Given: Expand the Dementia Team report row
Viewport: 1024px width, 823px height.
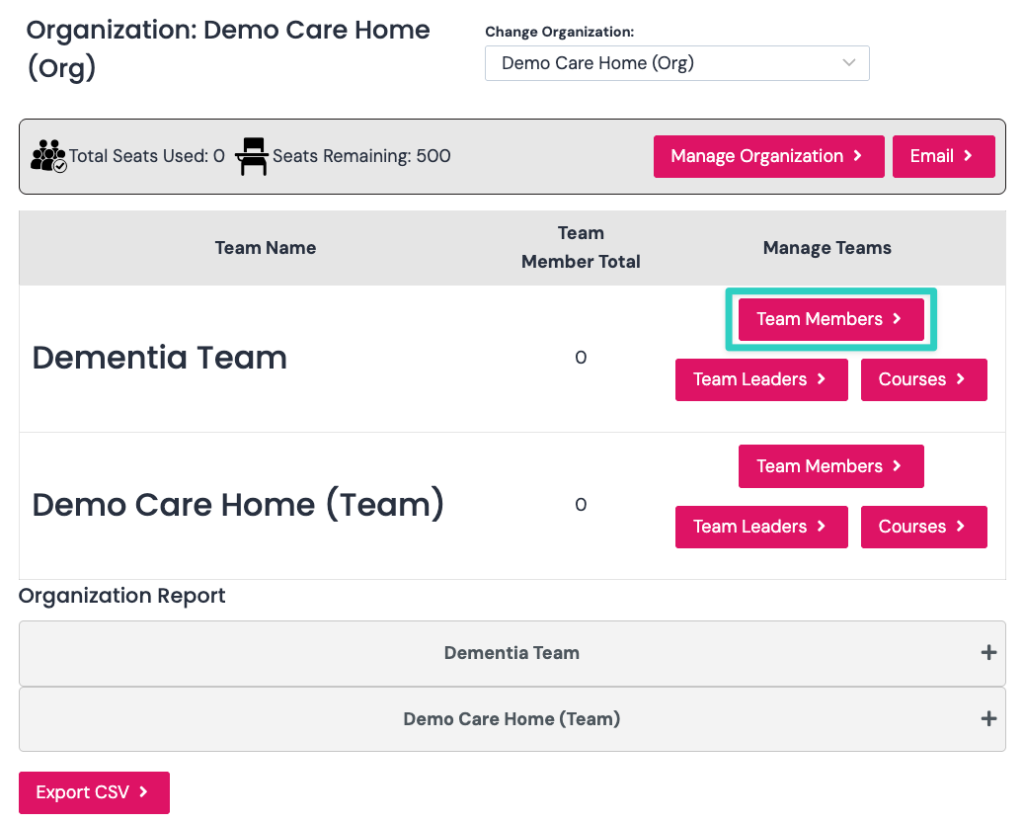Looking at the screenshot, I should (x=512, y=653).
